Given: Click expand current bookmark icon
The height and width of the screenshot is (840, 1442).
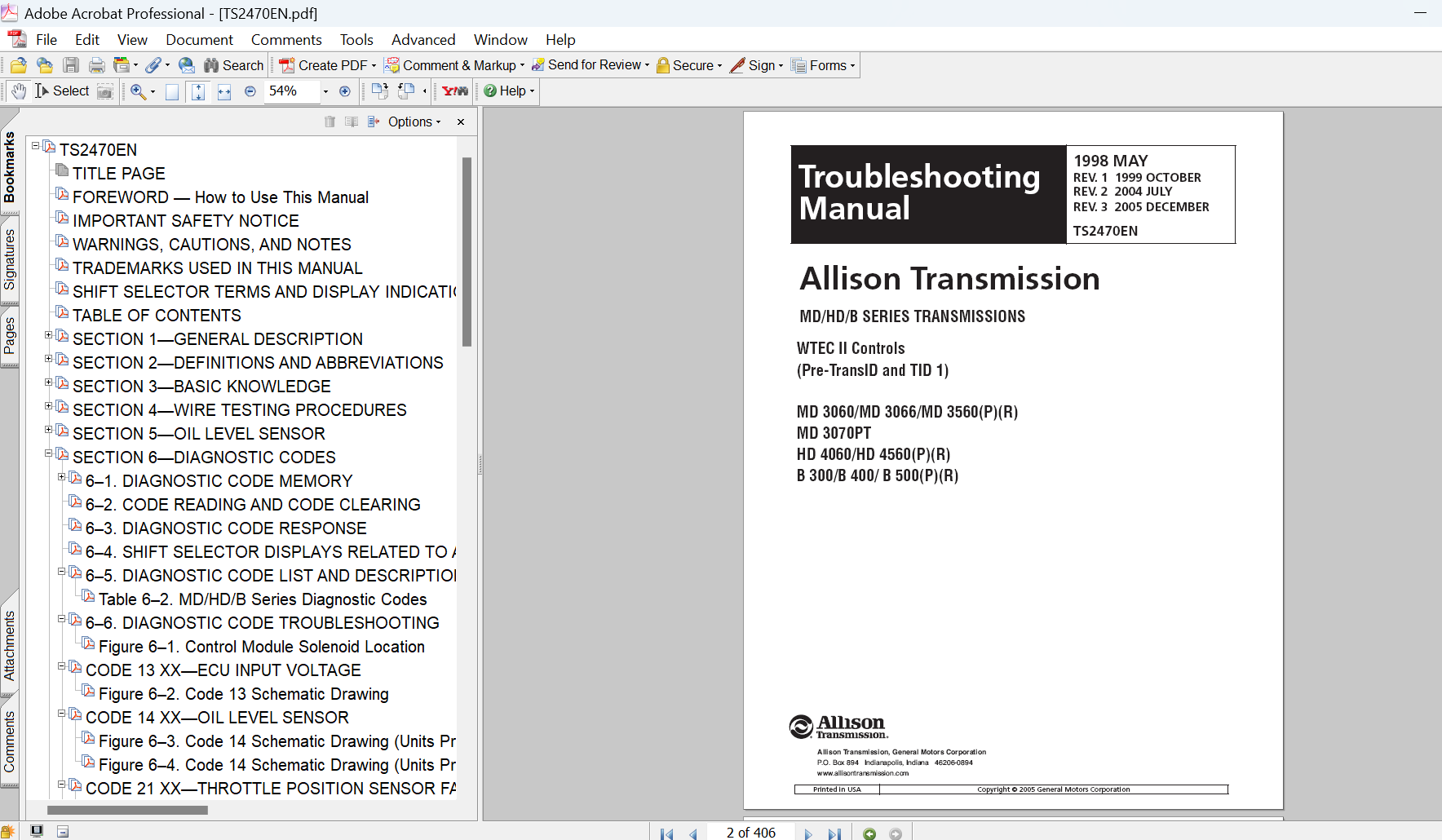Looking at the screenshot, I should [374, 122].
